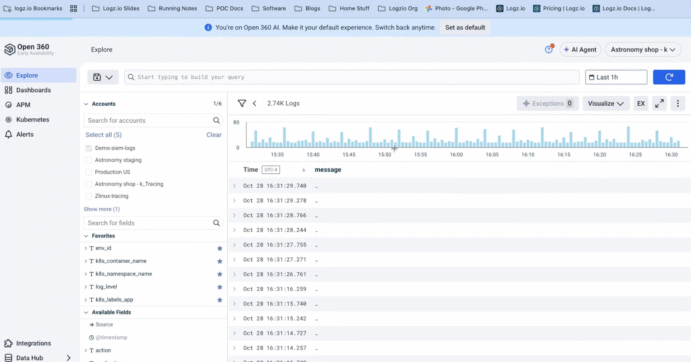Open the Explore page in sidebar
Screen dimensions: 691x362
(38, 75)
